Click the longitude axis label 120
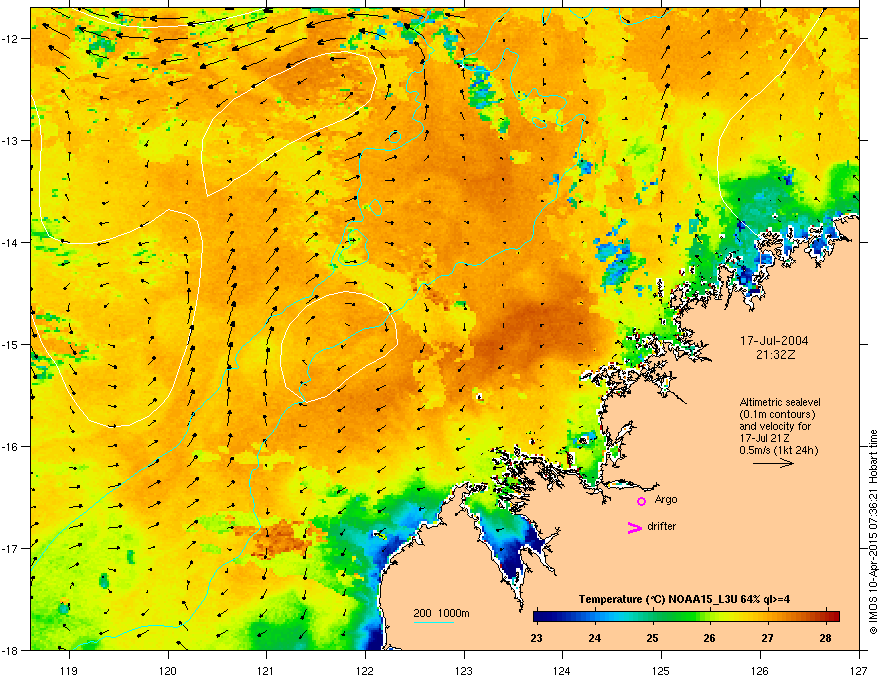Screen dimensions: 880x680 click(168, 670)
